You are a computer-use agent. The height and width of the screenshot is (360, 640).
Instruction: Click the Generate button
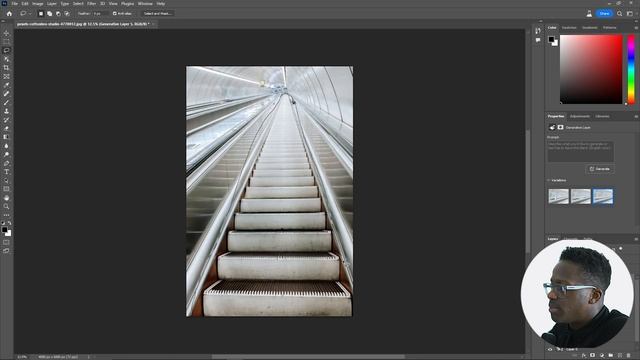click(x=600, y=169)
